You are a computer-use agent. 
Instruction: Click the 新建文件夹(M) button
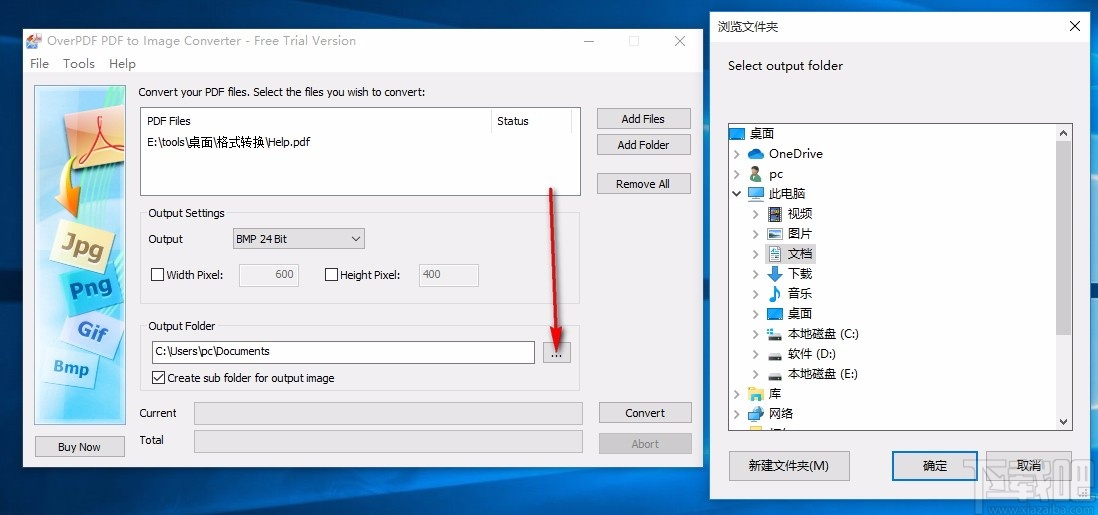pyautogui.click(x=789, y=465)
